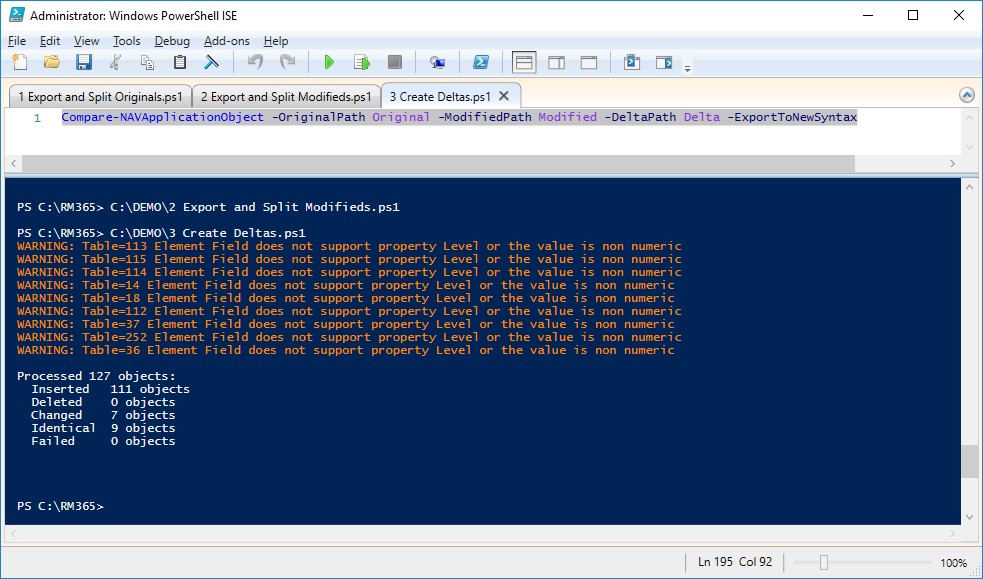Image resolution: width=983 pixels, height=579 pixels.
Task: Redo edit with Redo arrow
Action: click(x=287, y=62)
